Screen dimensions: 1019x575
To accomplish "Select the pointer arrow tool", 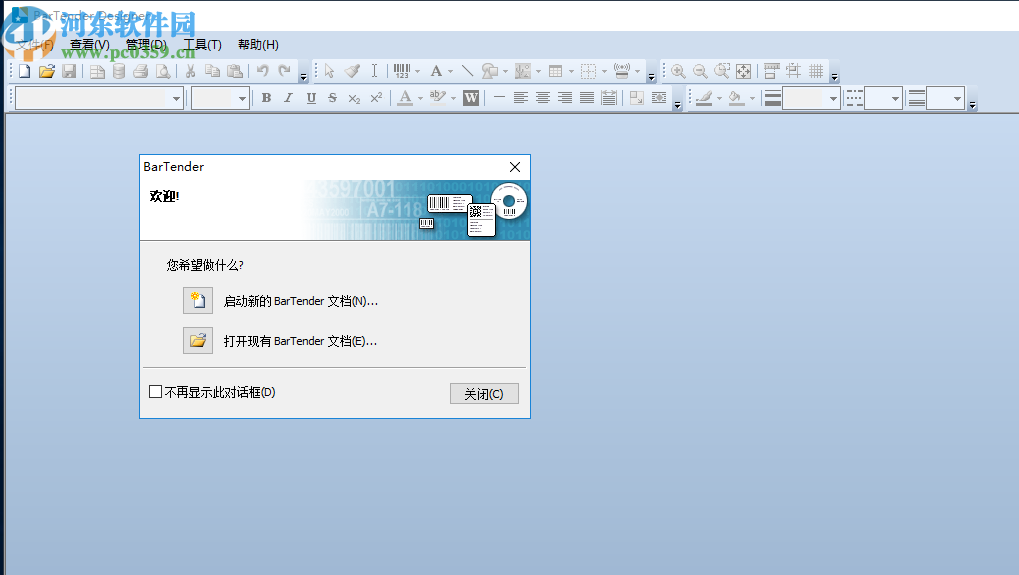I will click(x=329, y=71).
